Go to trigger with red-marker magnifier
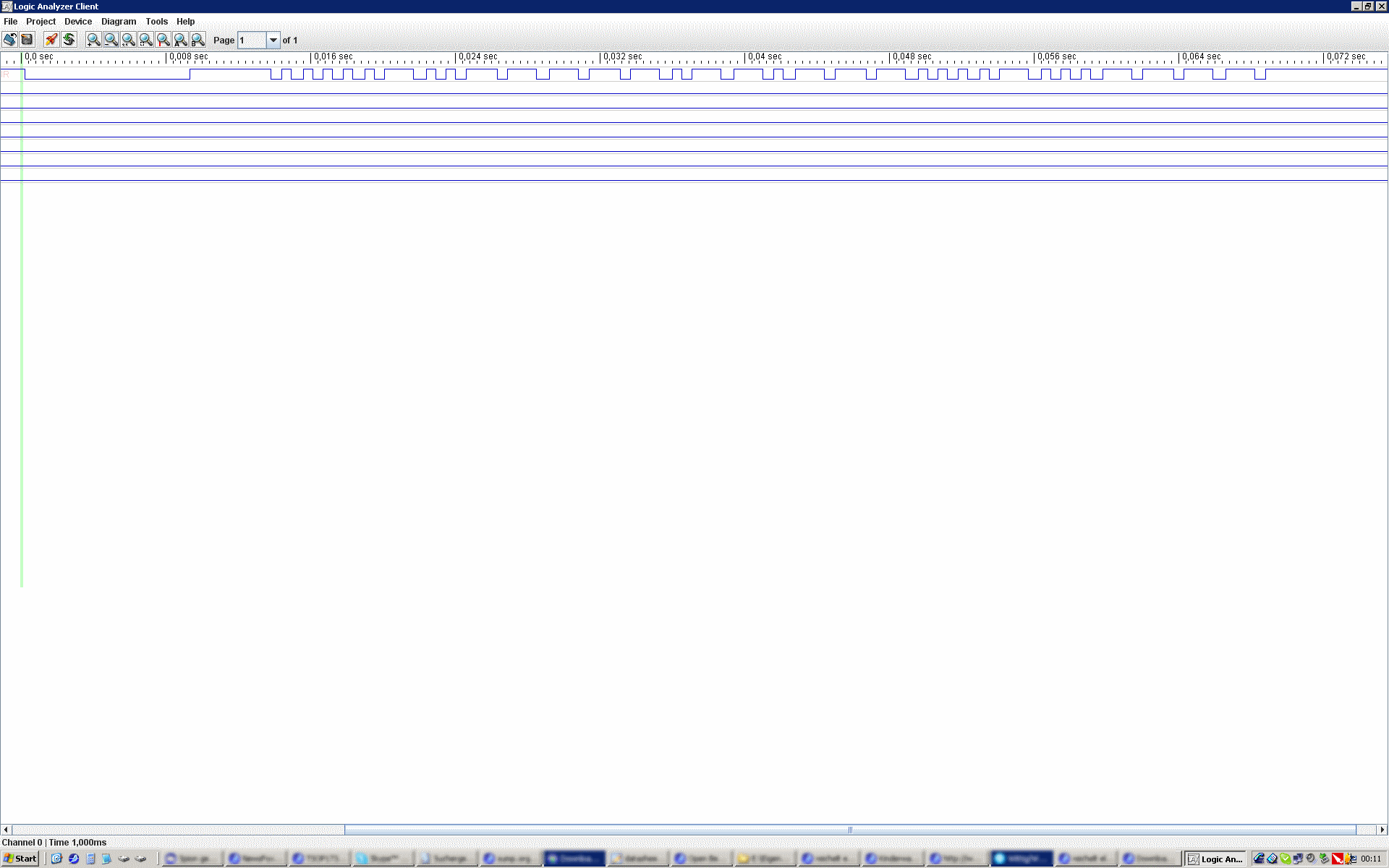1389x868 pixels. 163,40
